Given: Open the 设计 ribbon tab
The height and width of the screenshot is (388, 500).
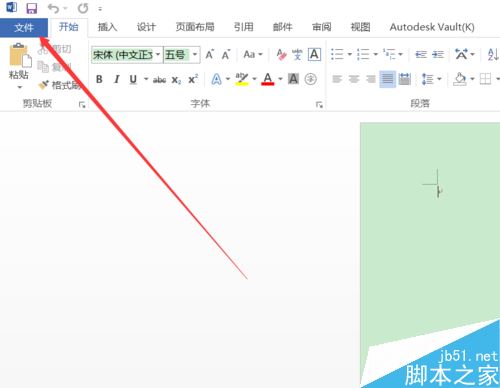Looking at the screenshot, I should pos(146,27).
